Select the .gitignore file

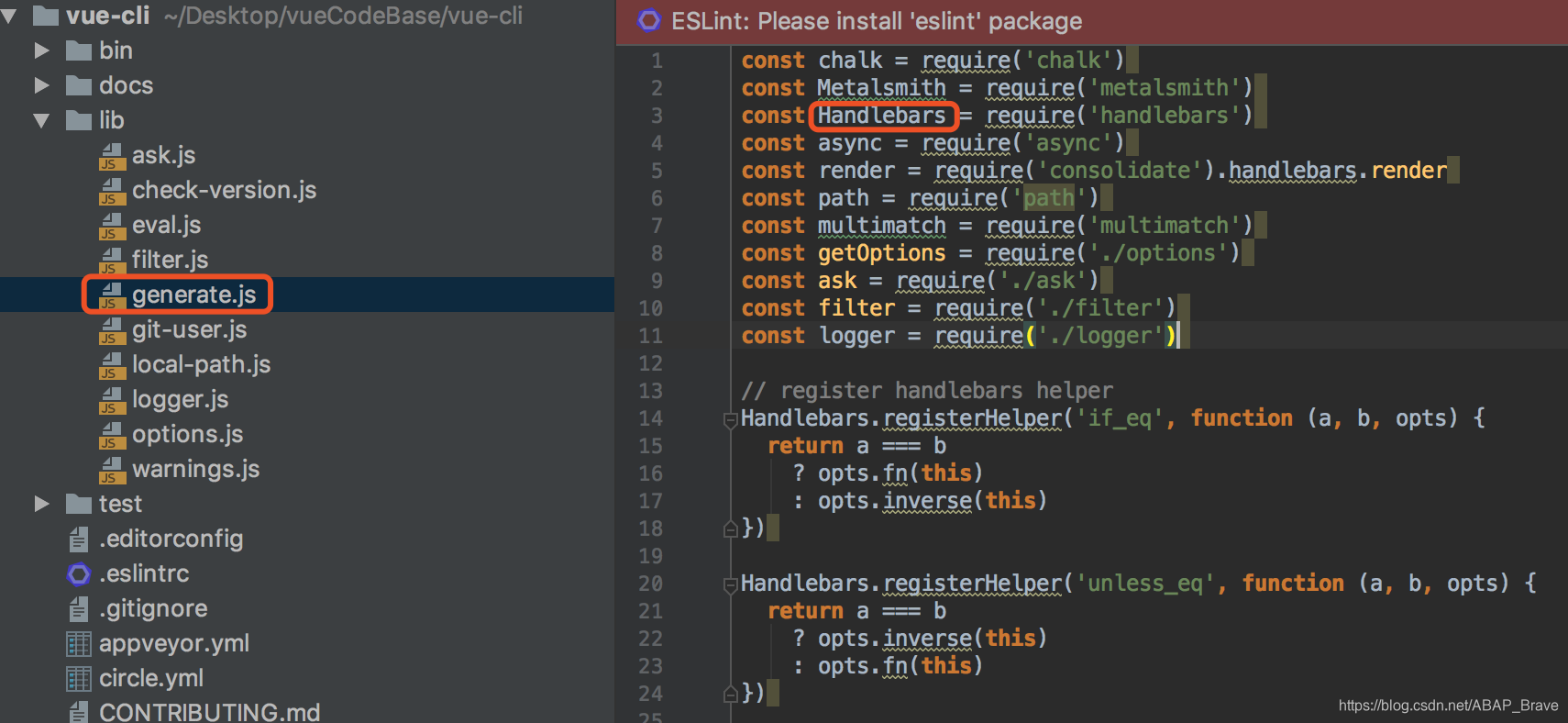pos(153,608)
